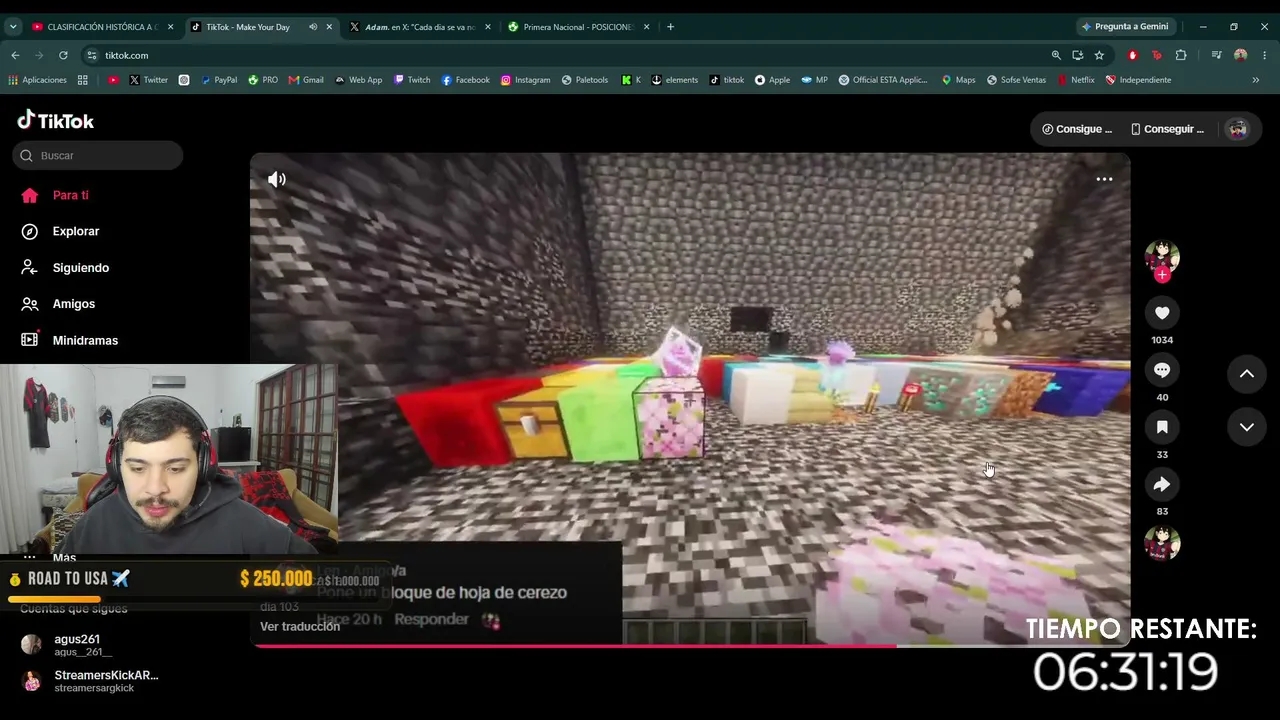Mute the video using the speaker icon

[x=277, y=179]
